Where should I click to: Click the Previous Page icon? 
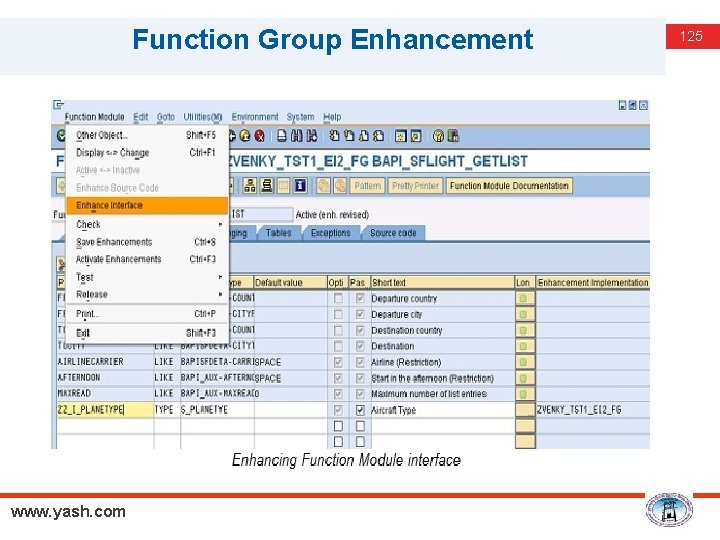pyautogui.click(x=349, y=136)
